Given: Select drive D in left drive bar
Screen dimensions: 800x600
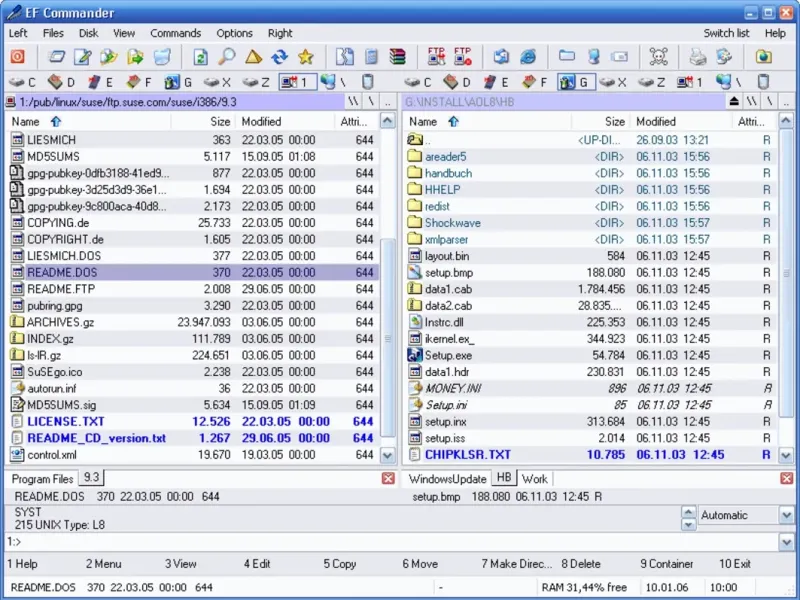Looking at the screenshot, I should coord(62,82).
